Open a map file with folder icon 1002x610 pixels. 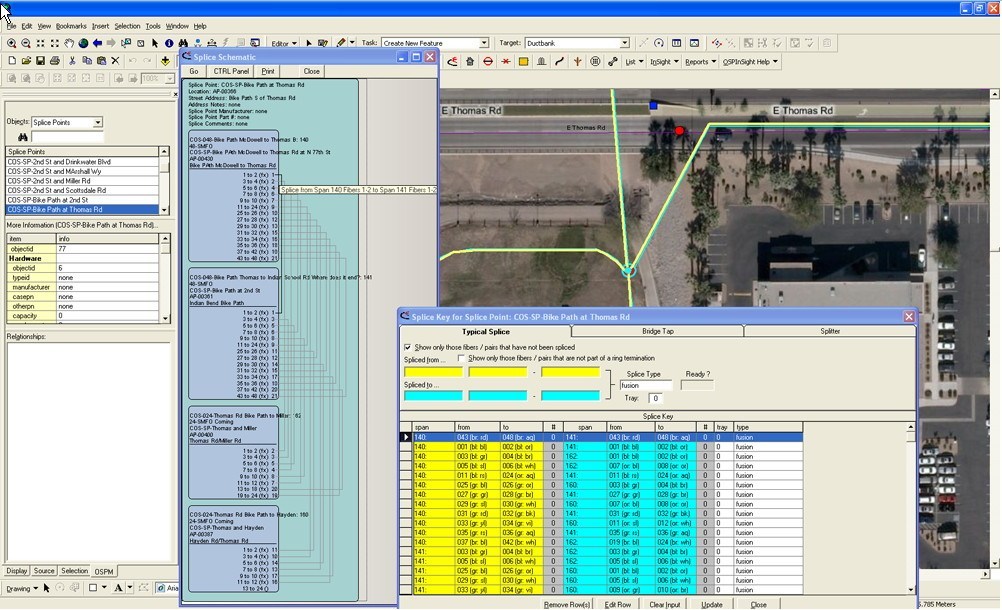(x=26, y=61)
